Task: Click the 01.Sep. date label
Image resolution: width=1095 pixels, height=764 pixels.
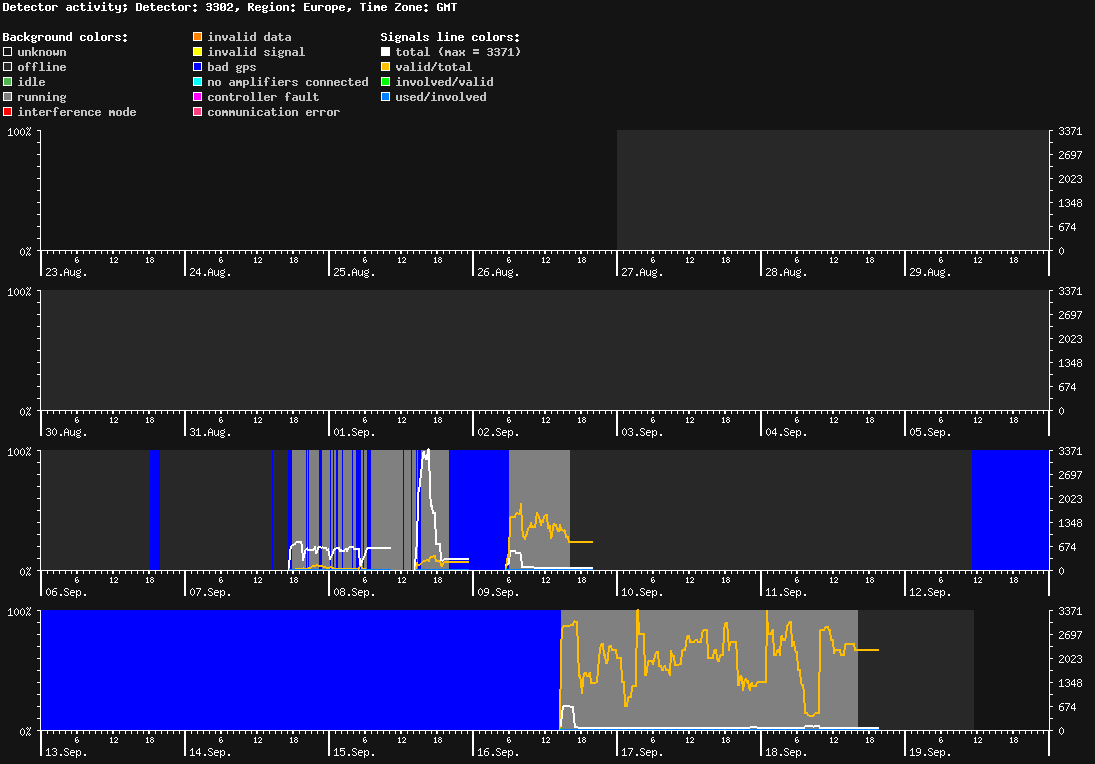Action: coord(354,432)
